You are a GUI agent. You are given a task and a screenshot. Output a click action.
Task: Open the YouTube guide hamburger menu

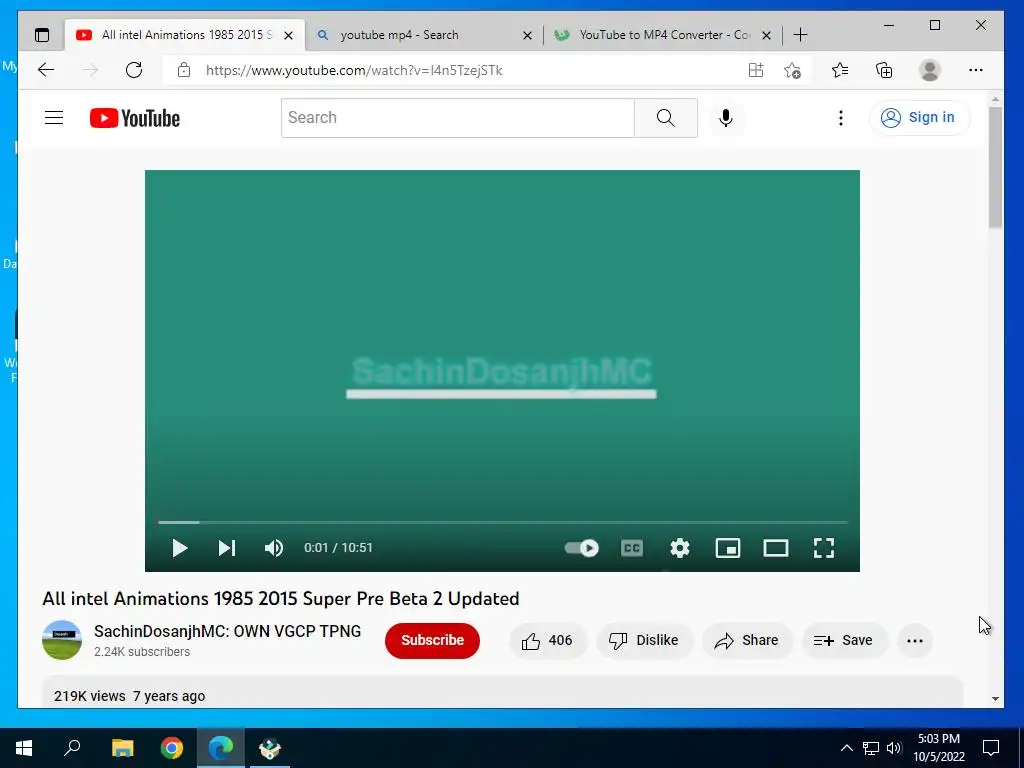coord(54,118)
